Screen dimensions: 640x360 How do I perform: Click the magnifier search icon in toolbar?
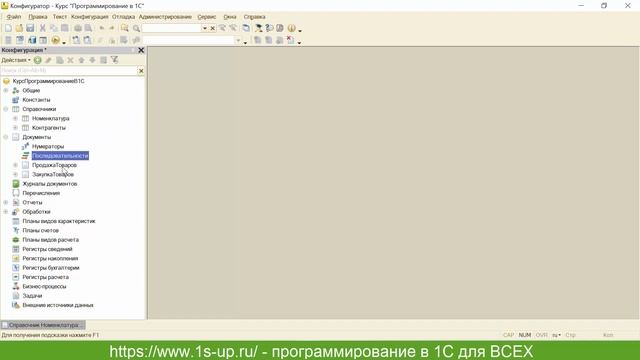tap(136, 29)
